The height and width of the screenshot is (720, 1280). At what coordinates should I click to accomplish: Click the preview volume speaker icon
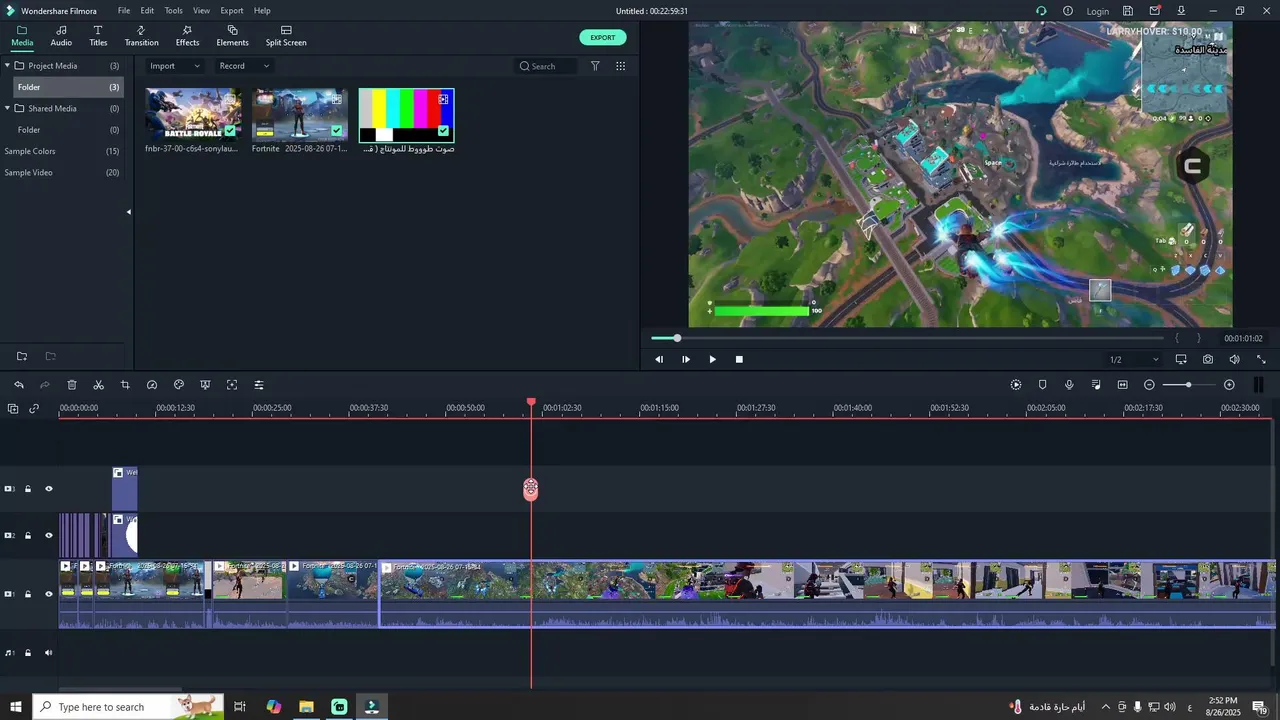tap(1234, 359)
